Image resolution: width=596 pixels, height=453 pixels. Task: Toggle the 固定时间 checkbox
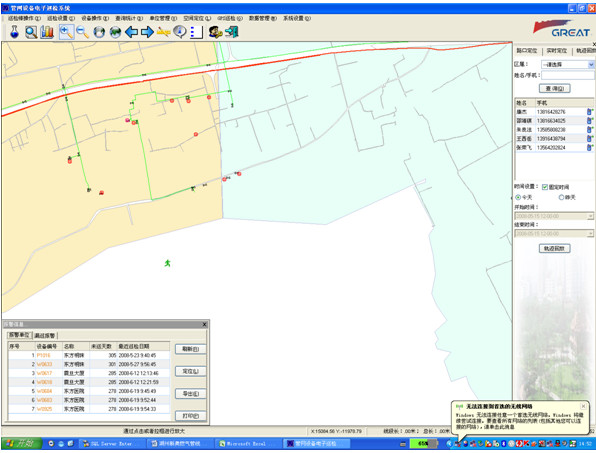click(x=545, y=187)
